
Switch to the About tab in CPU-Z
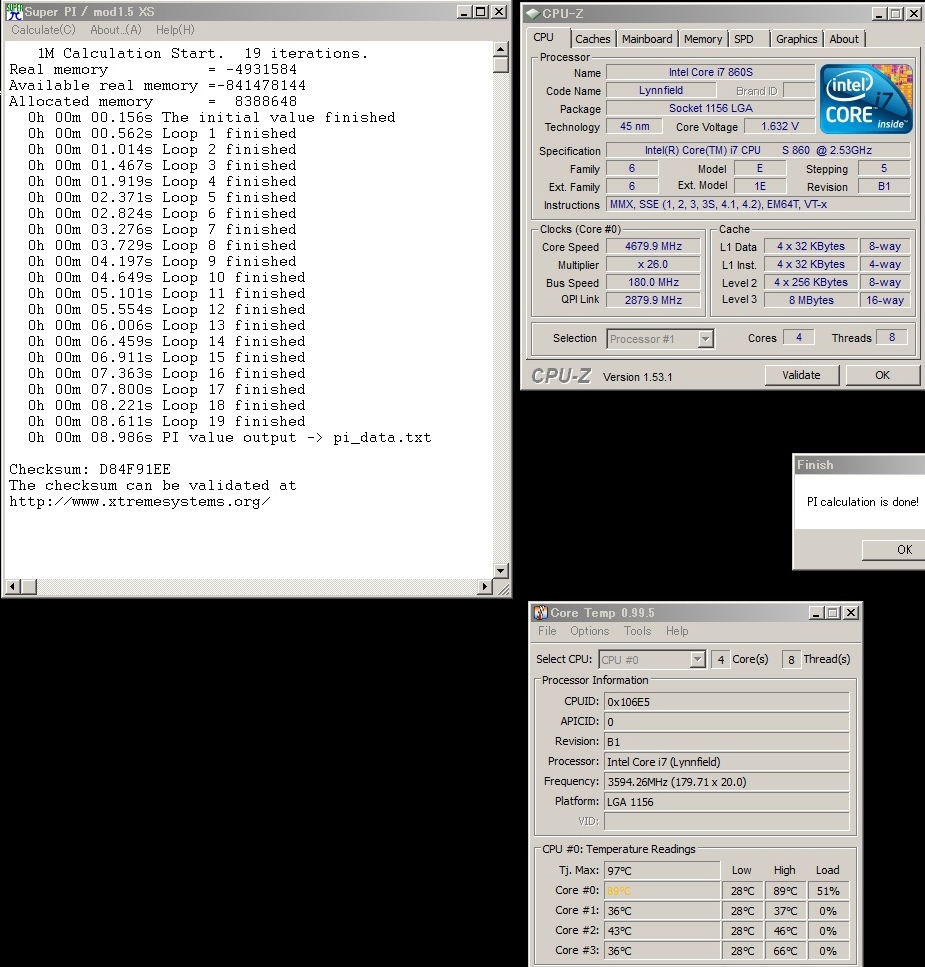click(x=844, y=39)
